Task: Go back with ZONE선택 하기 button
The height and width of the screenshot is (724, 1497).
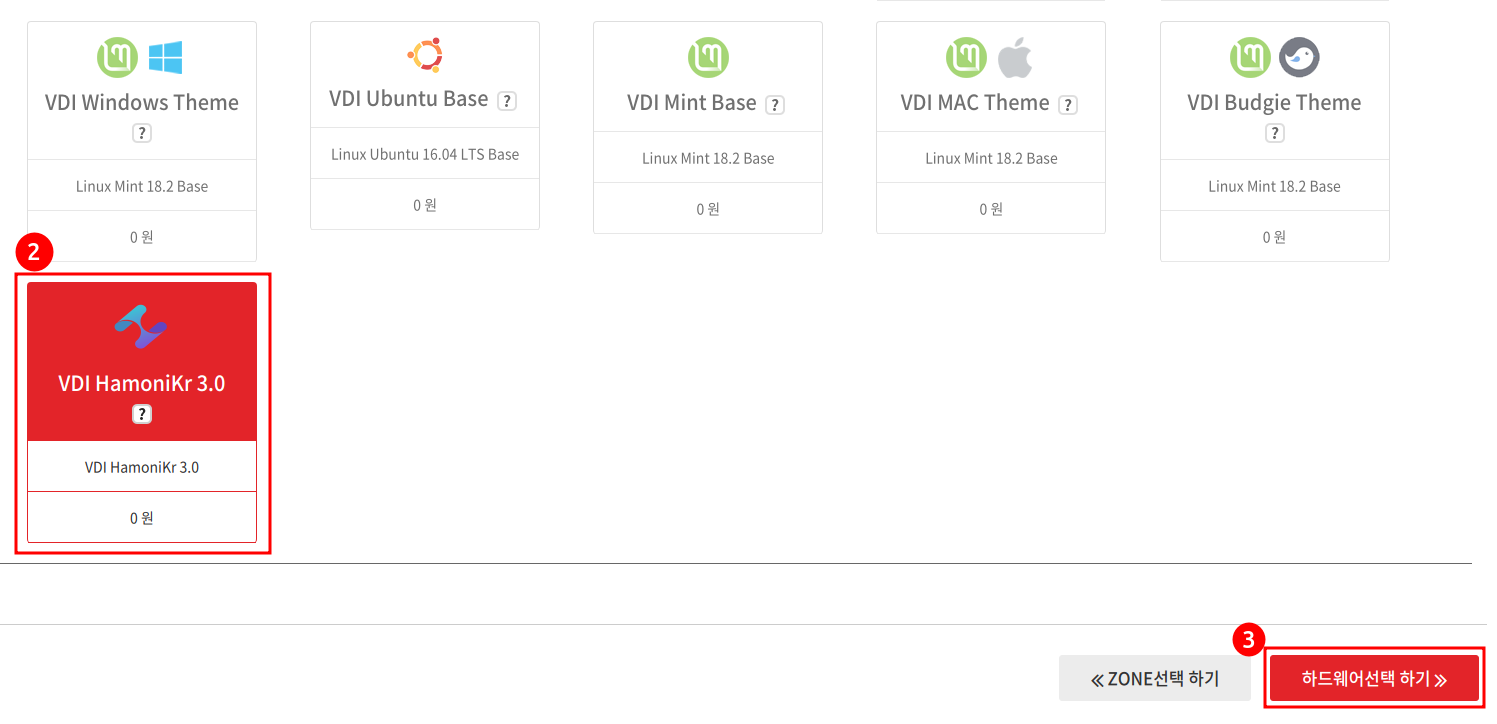Action: (x=1155, y=679)
